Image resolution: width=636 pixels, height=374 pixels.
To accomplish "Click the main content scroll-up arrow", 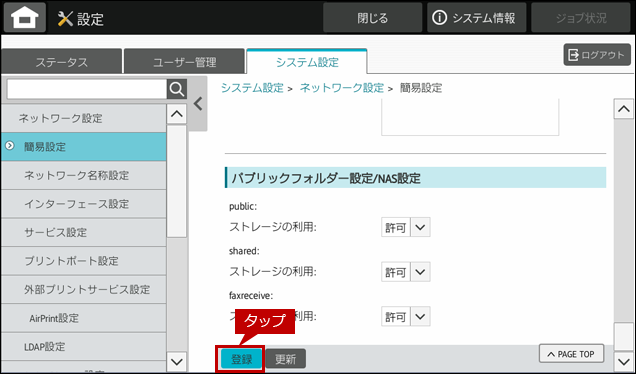I will pyautogui.click(x=623, y=109).
